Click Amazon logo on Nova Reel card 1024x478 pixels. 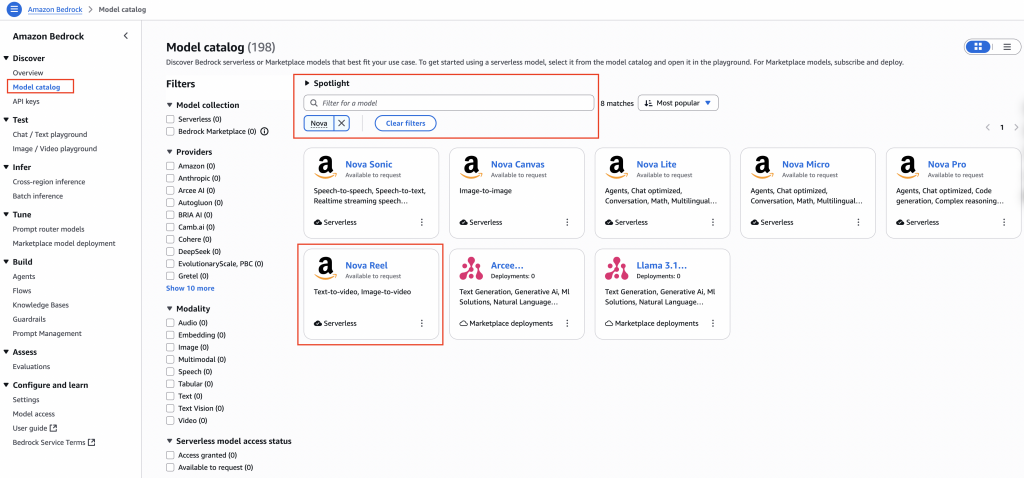(325, 268)
